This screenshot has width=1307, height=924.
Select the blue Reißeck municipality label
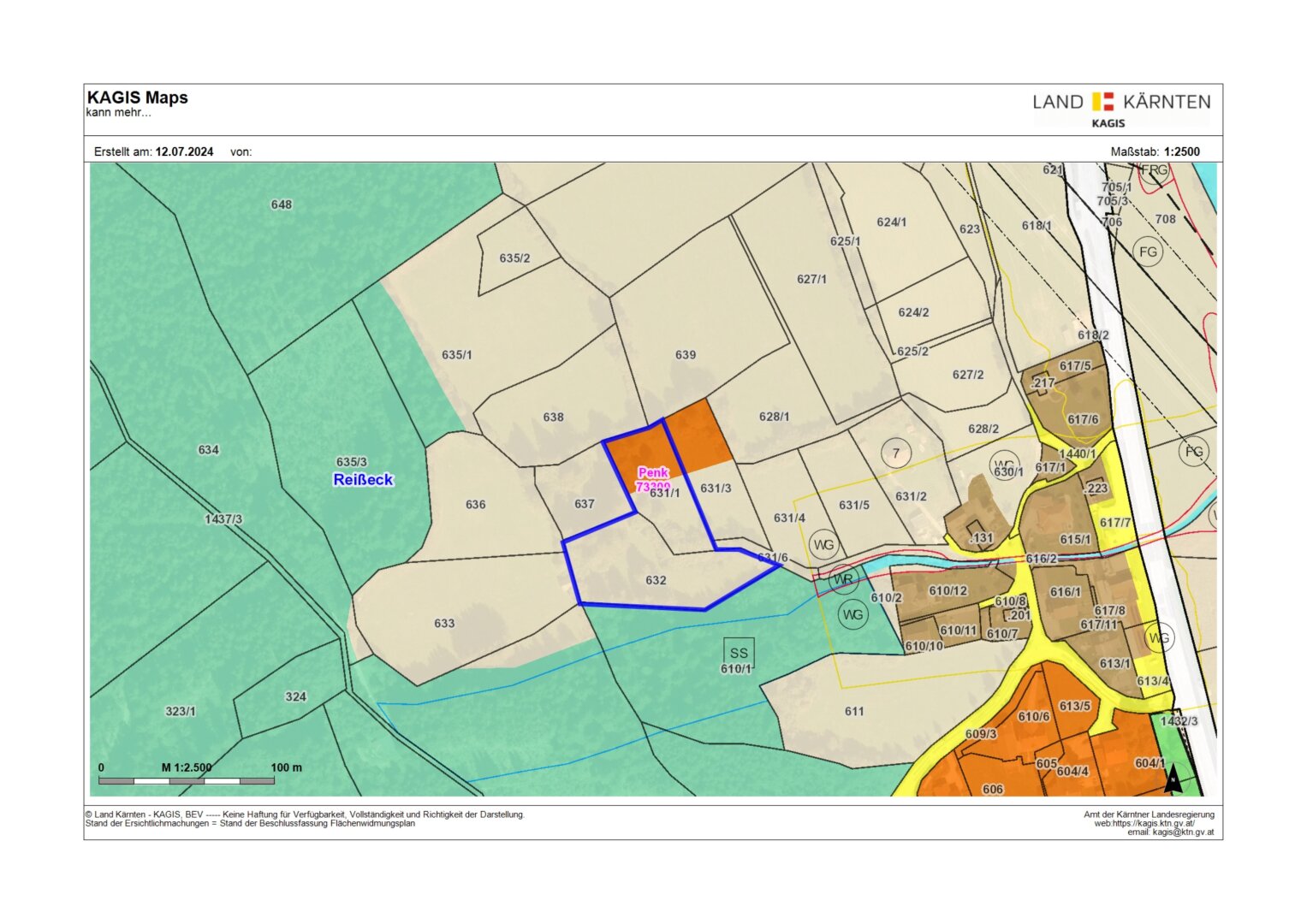click(x=363, y=480)
